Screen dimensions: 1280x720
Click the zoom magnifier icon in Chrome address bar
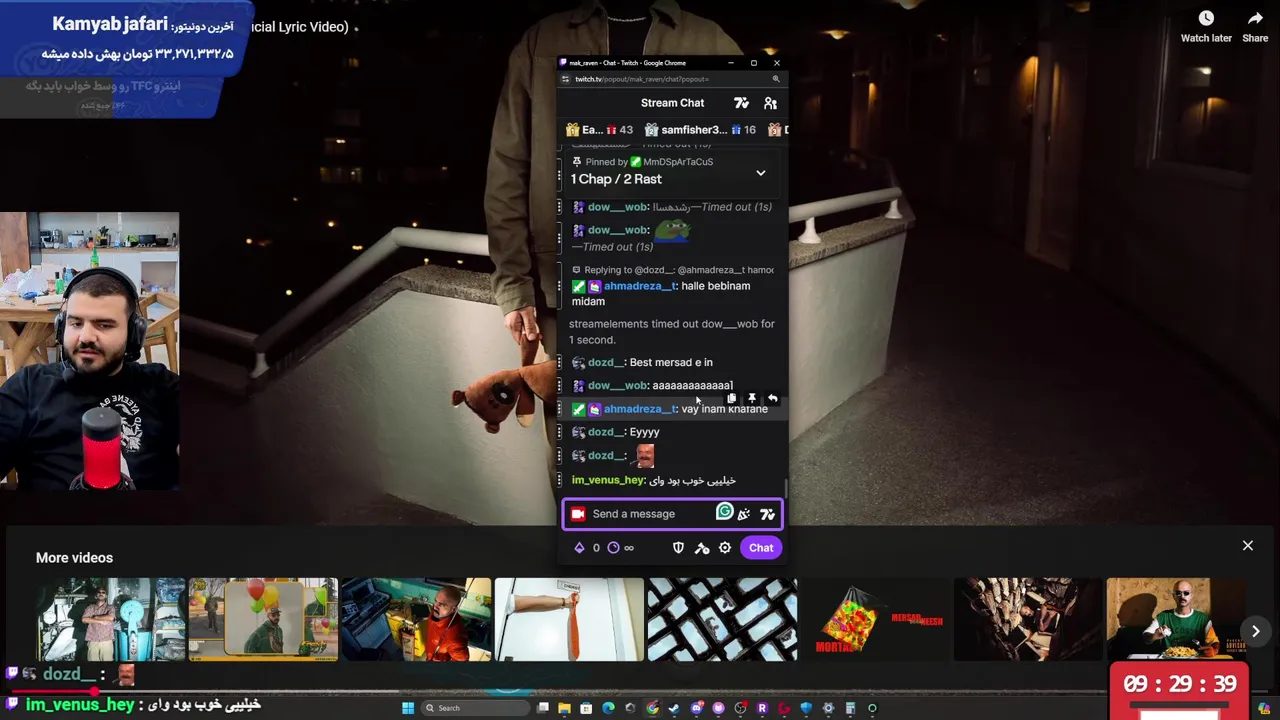coord(775,79)
